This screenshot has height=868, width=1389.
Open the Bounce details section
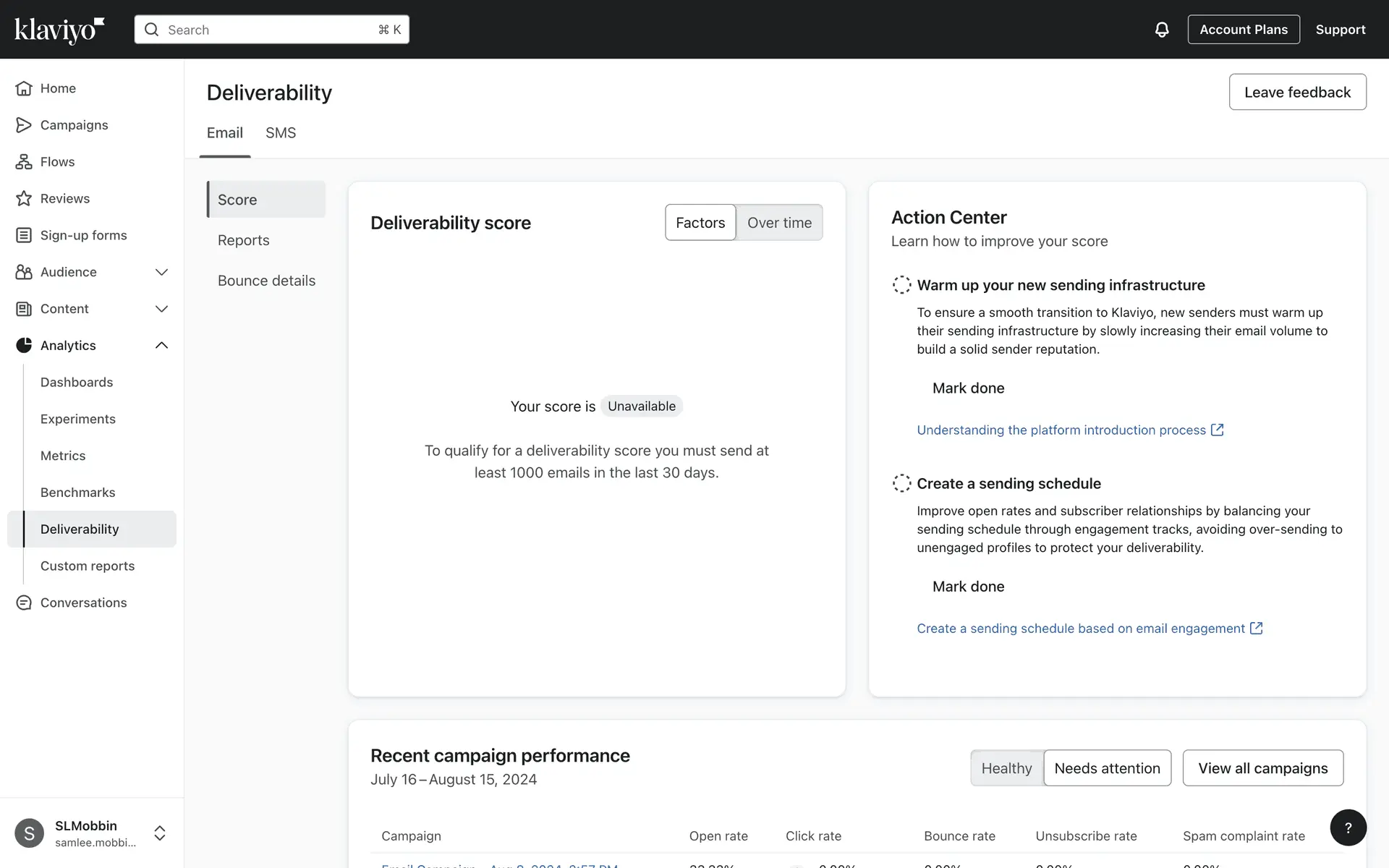click(266, 281)
